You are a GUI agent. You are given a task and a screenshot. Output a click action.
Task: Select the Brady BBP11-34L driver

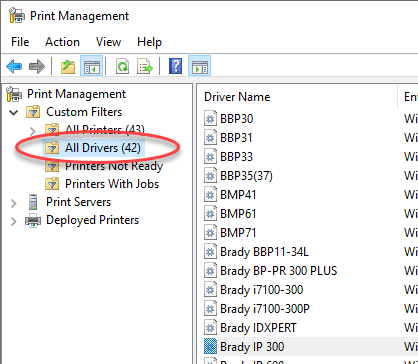pos(264,252)
